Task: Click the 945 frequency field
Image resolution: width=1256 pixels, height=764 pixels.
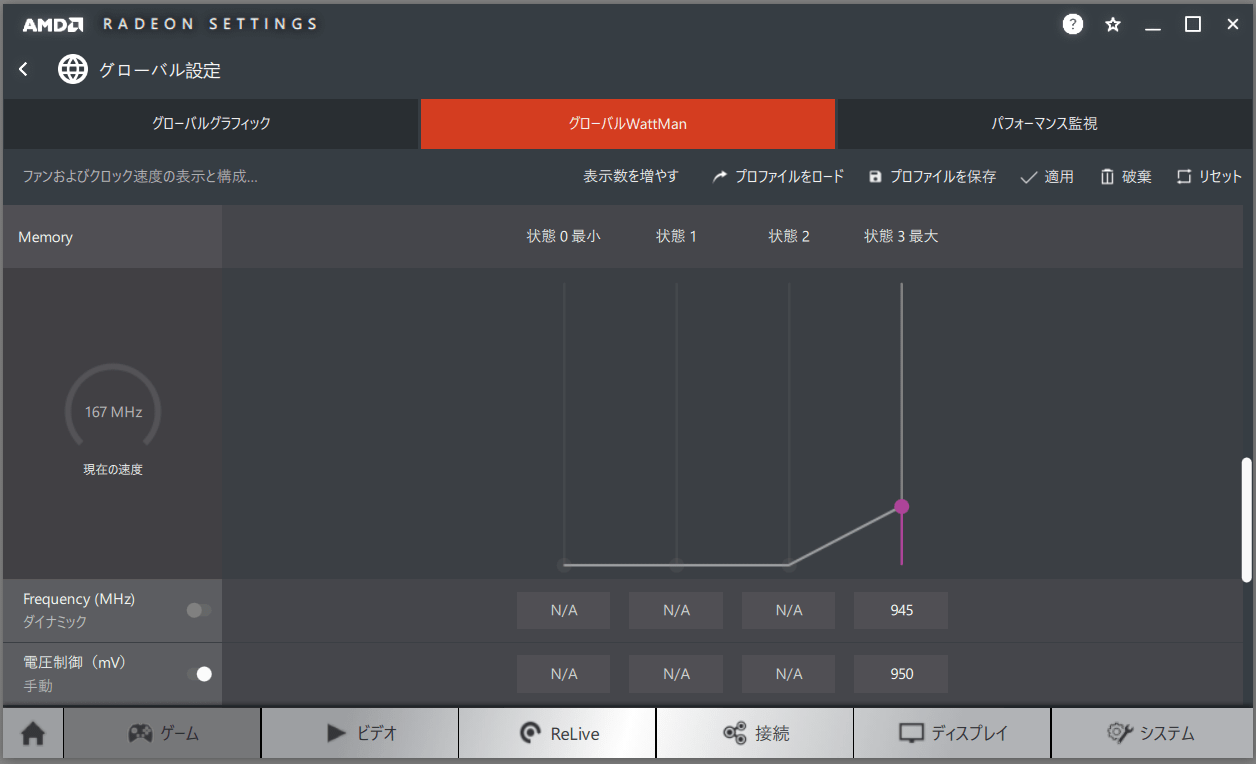Action: [901, 610]
